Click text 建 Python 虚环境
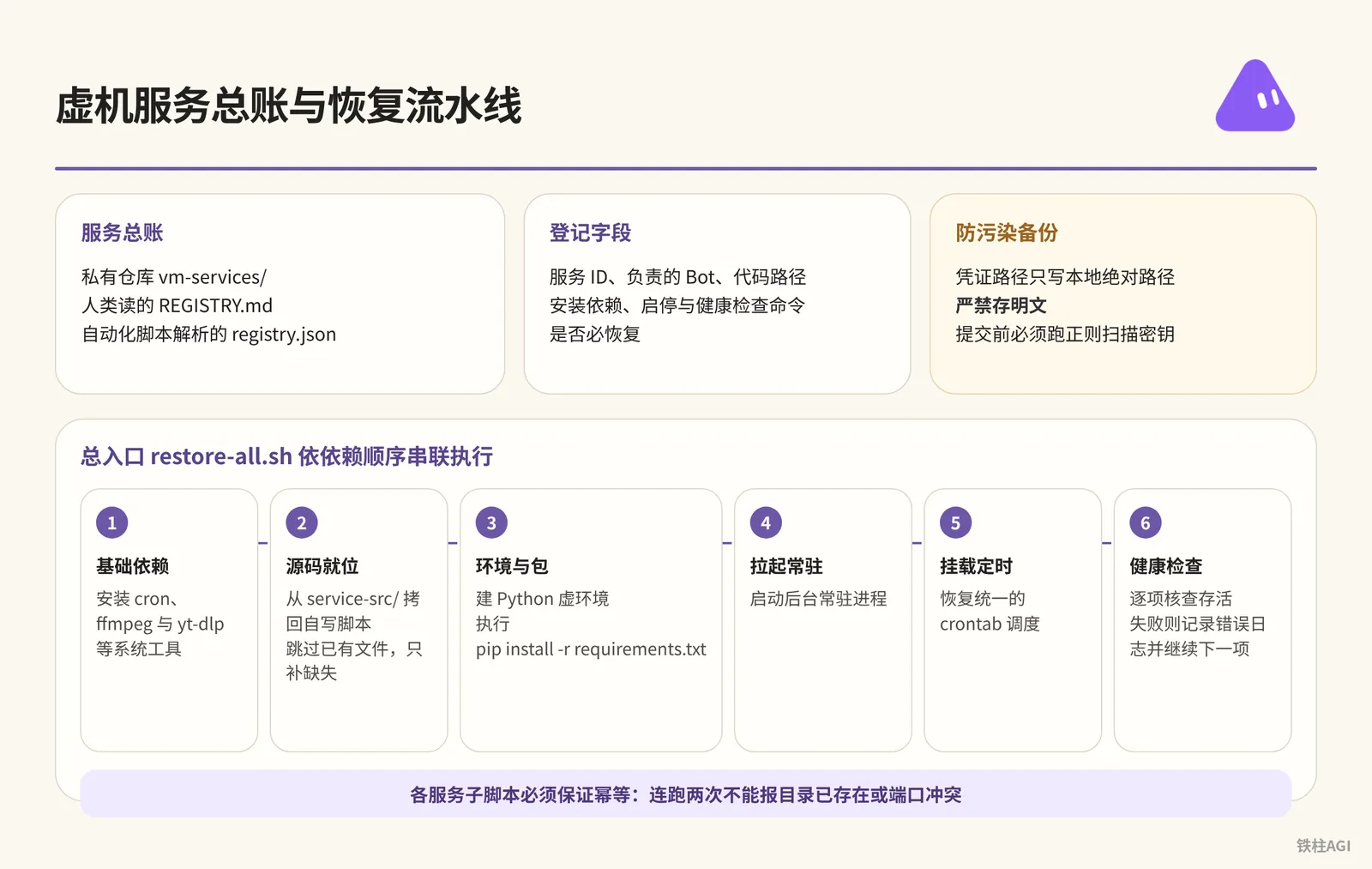The height and width of the screenshot is (869, 1372). [x=543, y=599]
